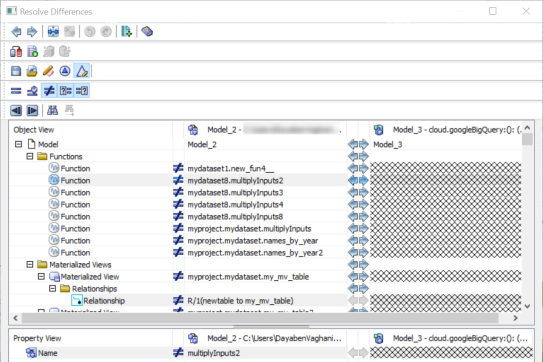Click the Relationship tree item
Viewport: 543px width, 362px height.
104,301
